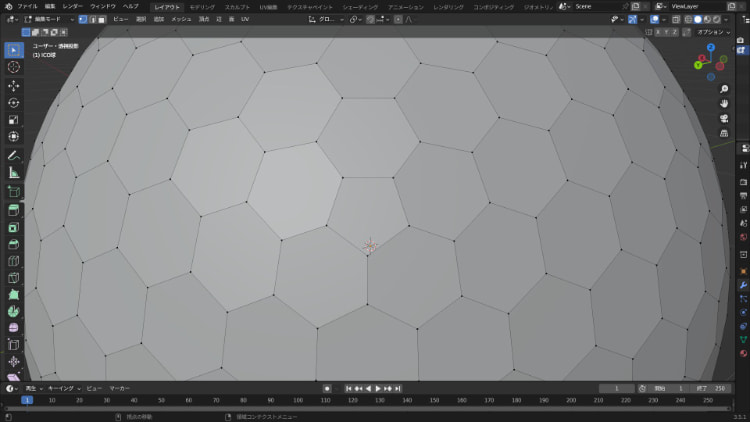
Task: Activate the 3D Cursor tool
Action: coord(14,67)
